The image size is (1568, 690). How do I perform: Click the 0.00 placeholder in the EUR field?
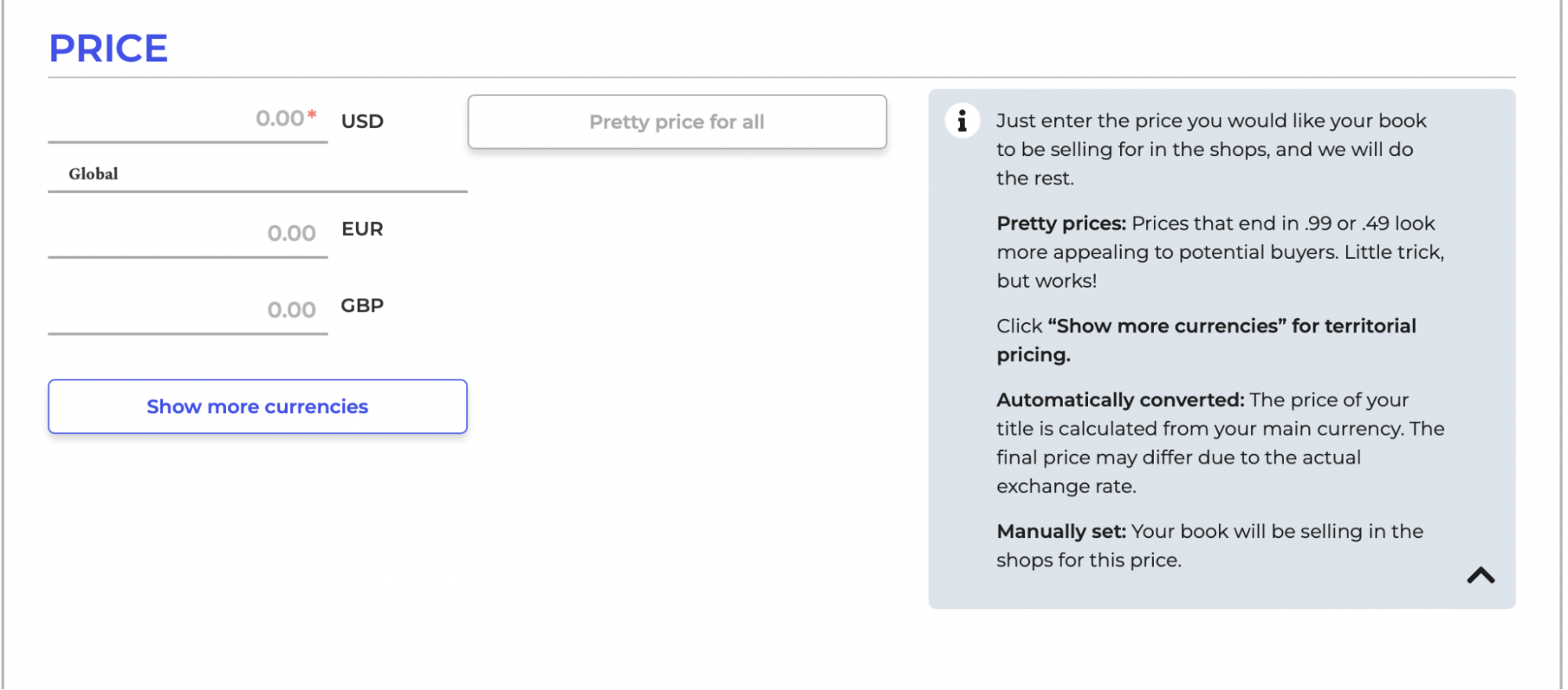click(x=292, y=233)
